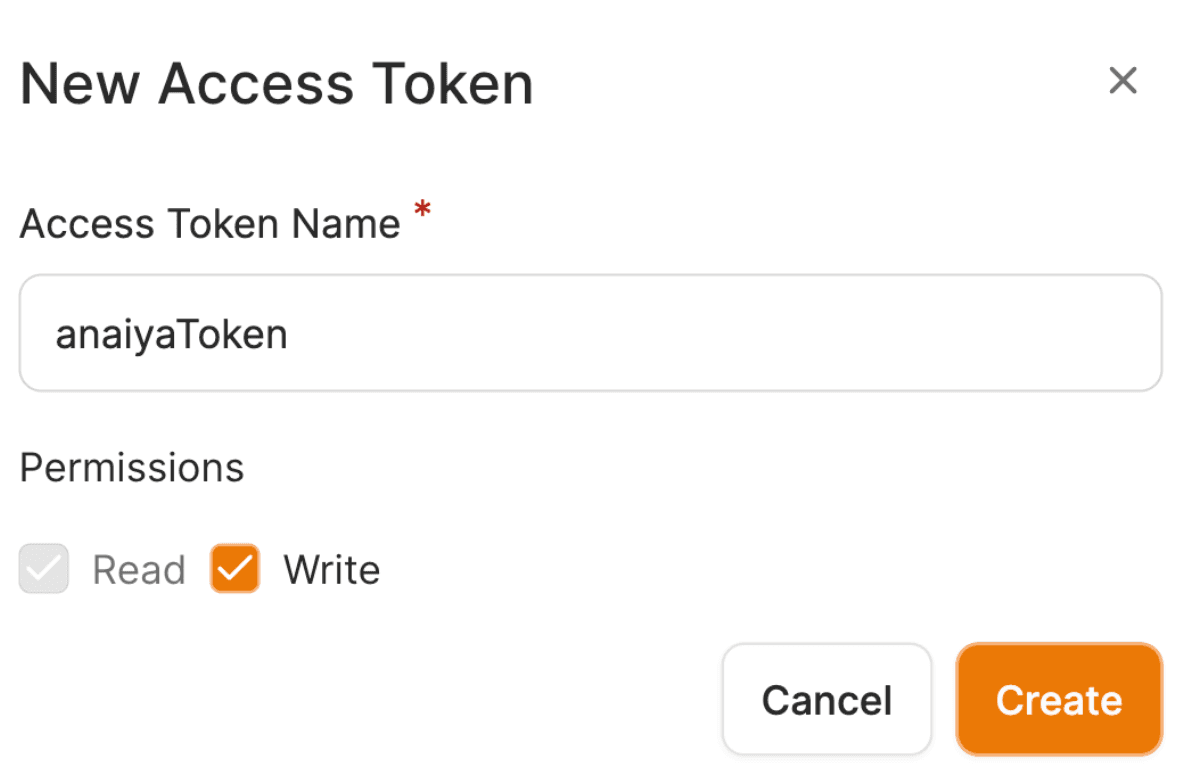Dismiss dialog using Cancel button
This screenshot has width=1182, height=782.
pos(826,699)
